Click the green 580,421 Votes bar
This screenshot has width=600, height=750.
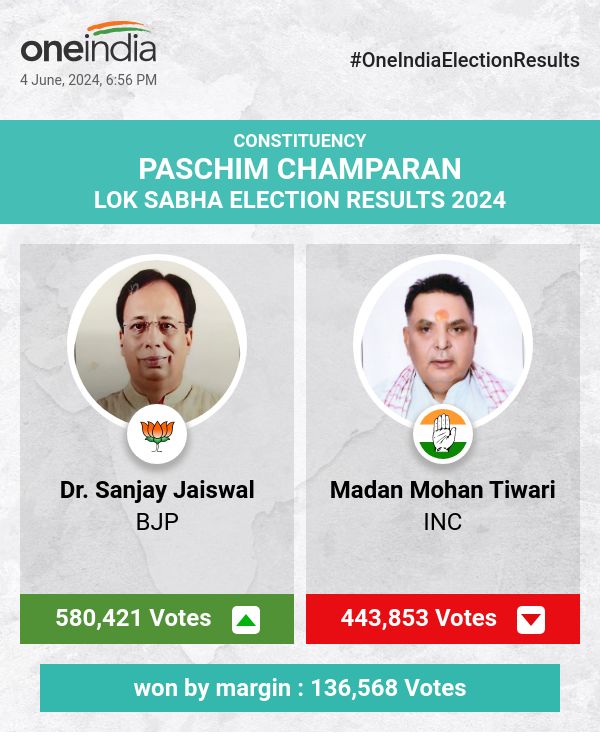click(133, 618)
